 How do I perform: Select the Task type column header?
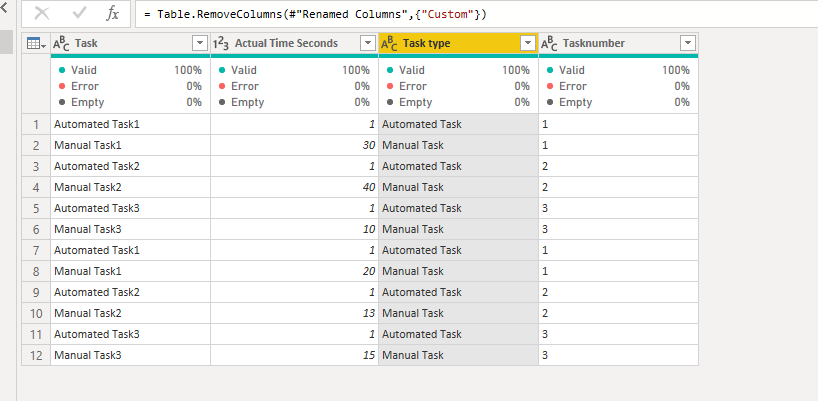[x=459, y=43]
